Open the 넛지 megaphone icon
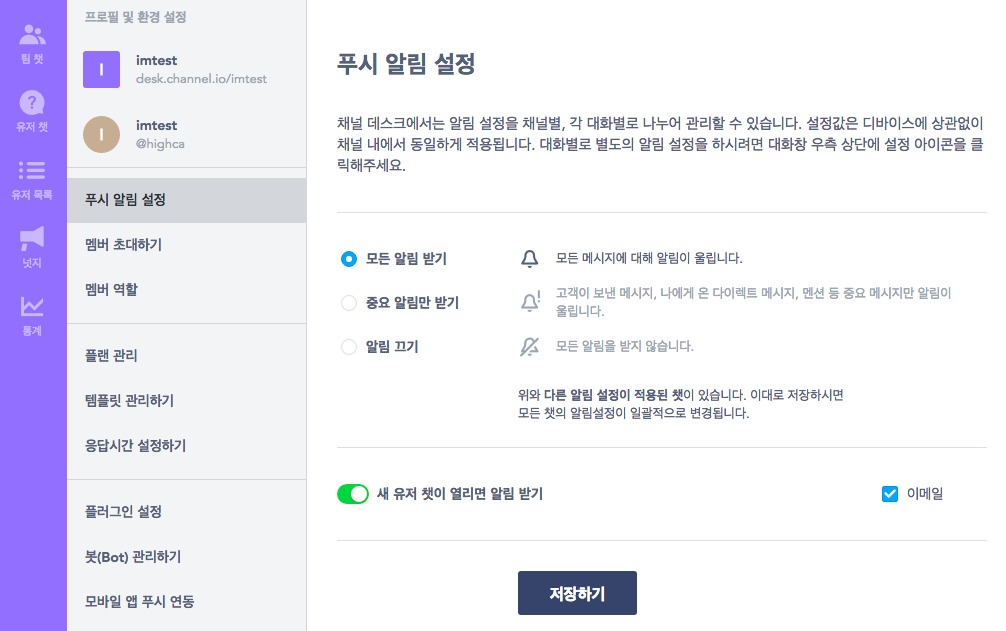This screenshot has height=631, width=1006. pyautogui.click(x=33, y=238)
